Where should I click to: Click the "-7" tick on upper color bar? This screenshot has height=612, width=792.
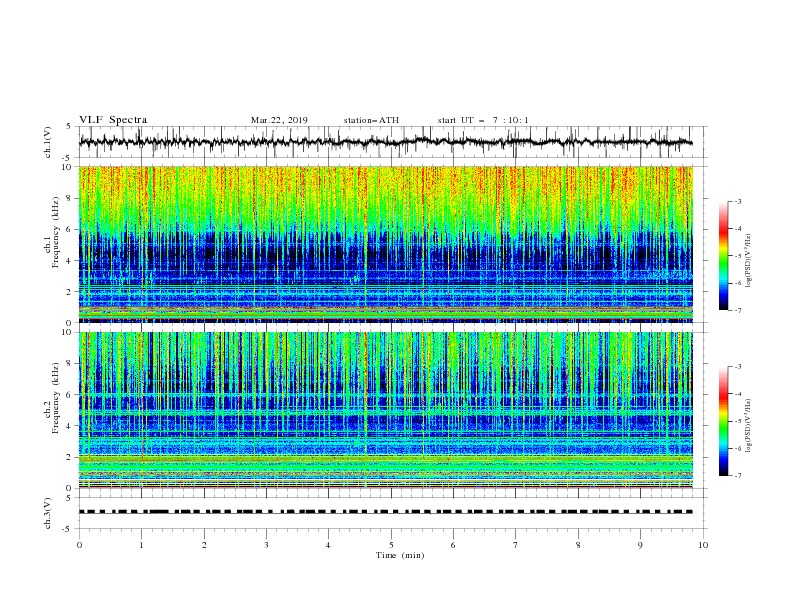coord(738,311)
